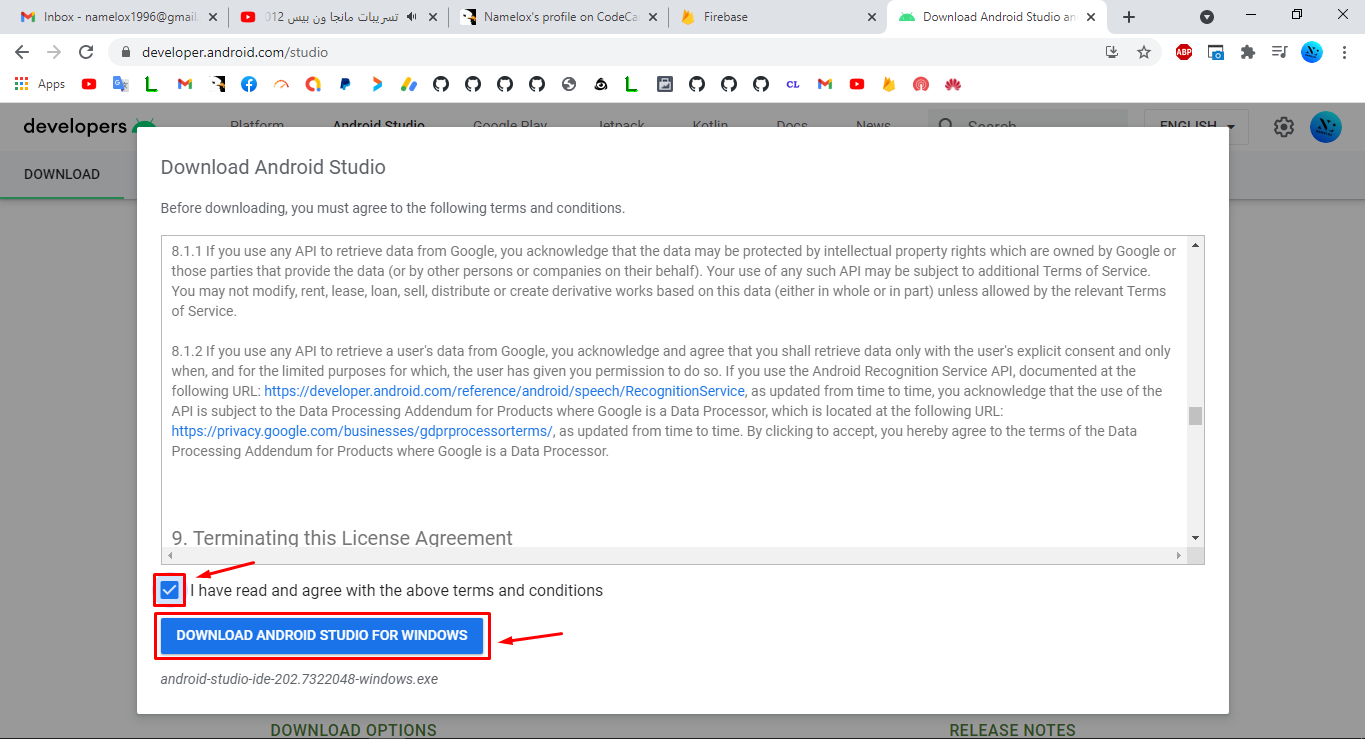Switch to the YouTube tab

(338, 17)
